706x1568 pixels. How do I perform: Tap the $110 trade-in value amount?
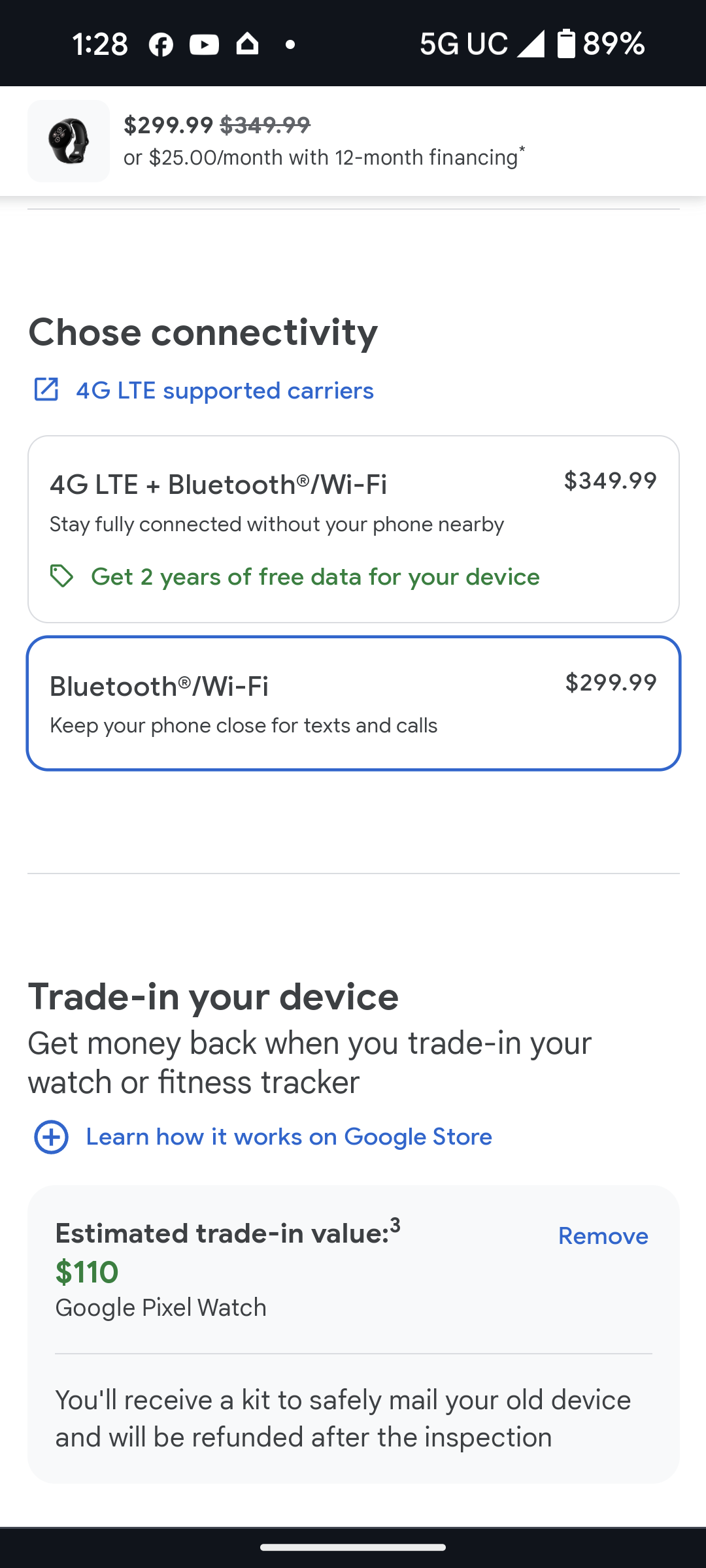pos(87,1272)
